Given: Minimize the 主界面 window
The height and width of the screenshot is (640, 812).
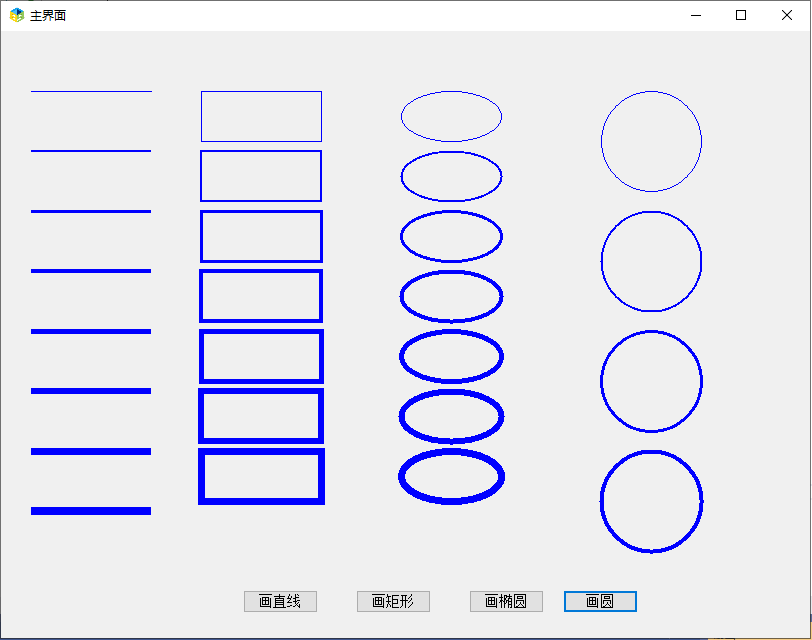Looking at the screenshot, I should (x=696, y=16).
